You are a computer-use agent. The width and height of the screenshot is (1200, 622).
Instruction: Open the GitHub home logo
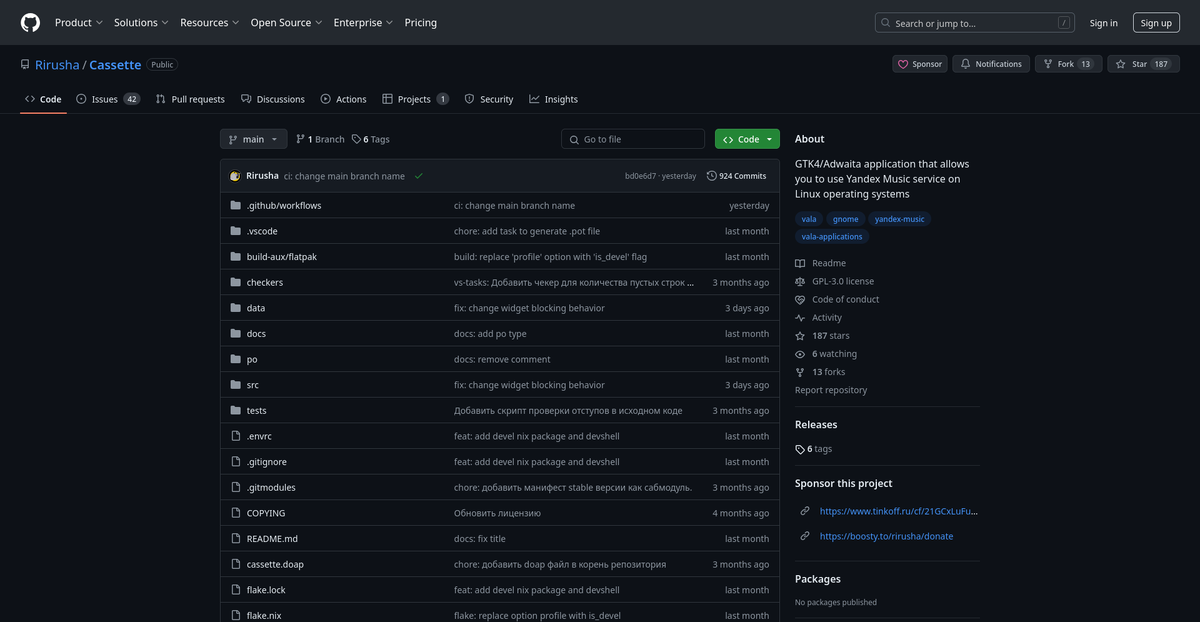[x=30, y=22]
